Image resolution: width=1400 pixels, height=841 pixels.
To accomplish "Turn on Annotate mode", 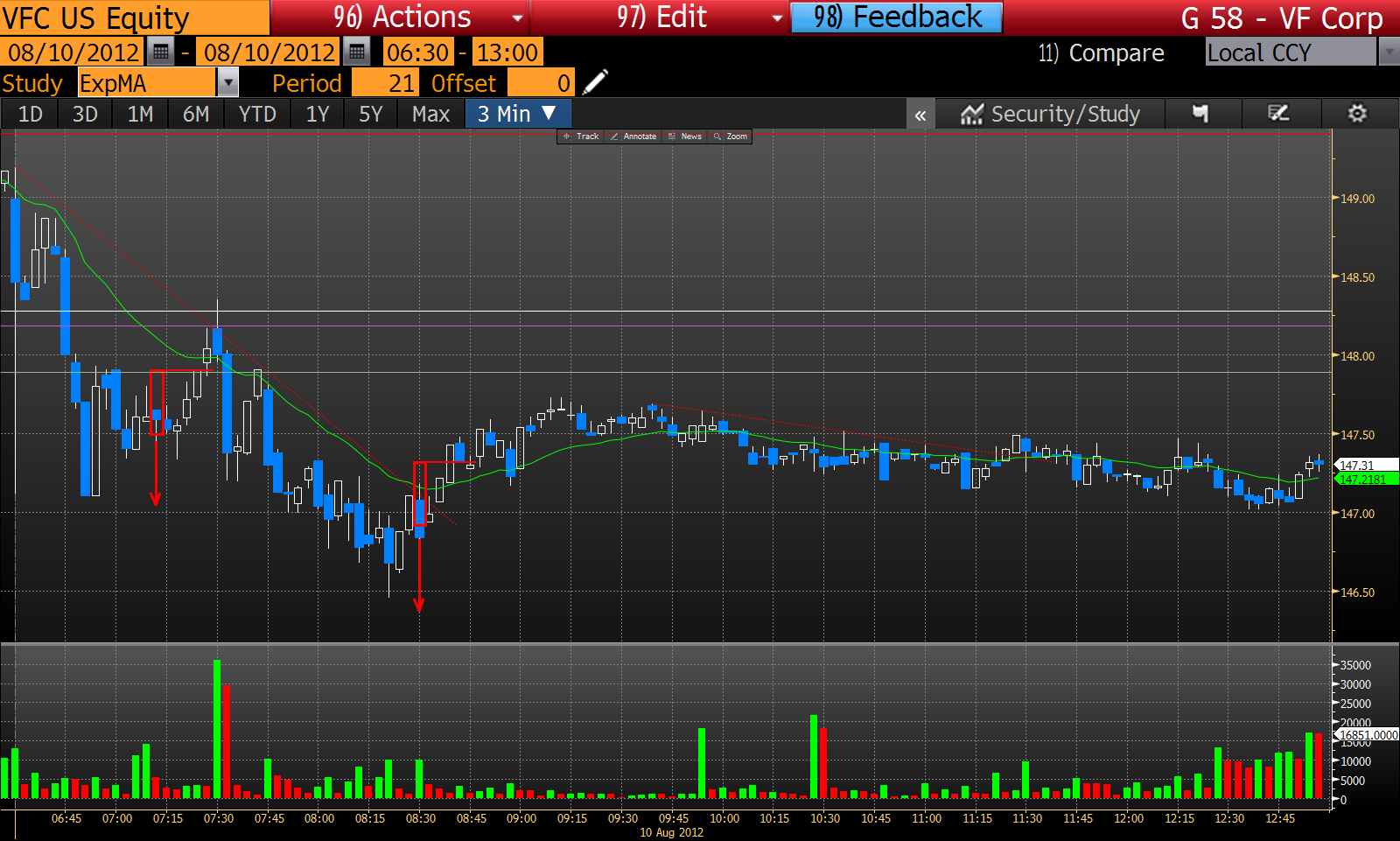I will coord(633,137).
